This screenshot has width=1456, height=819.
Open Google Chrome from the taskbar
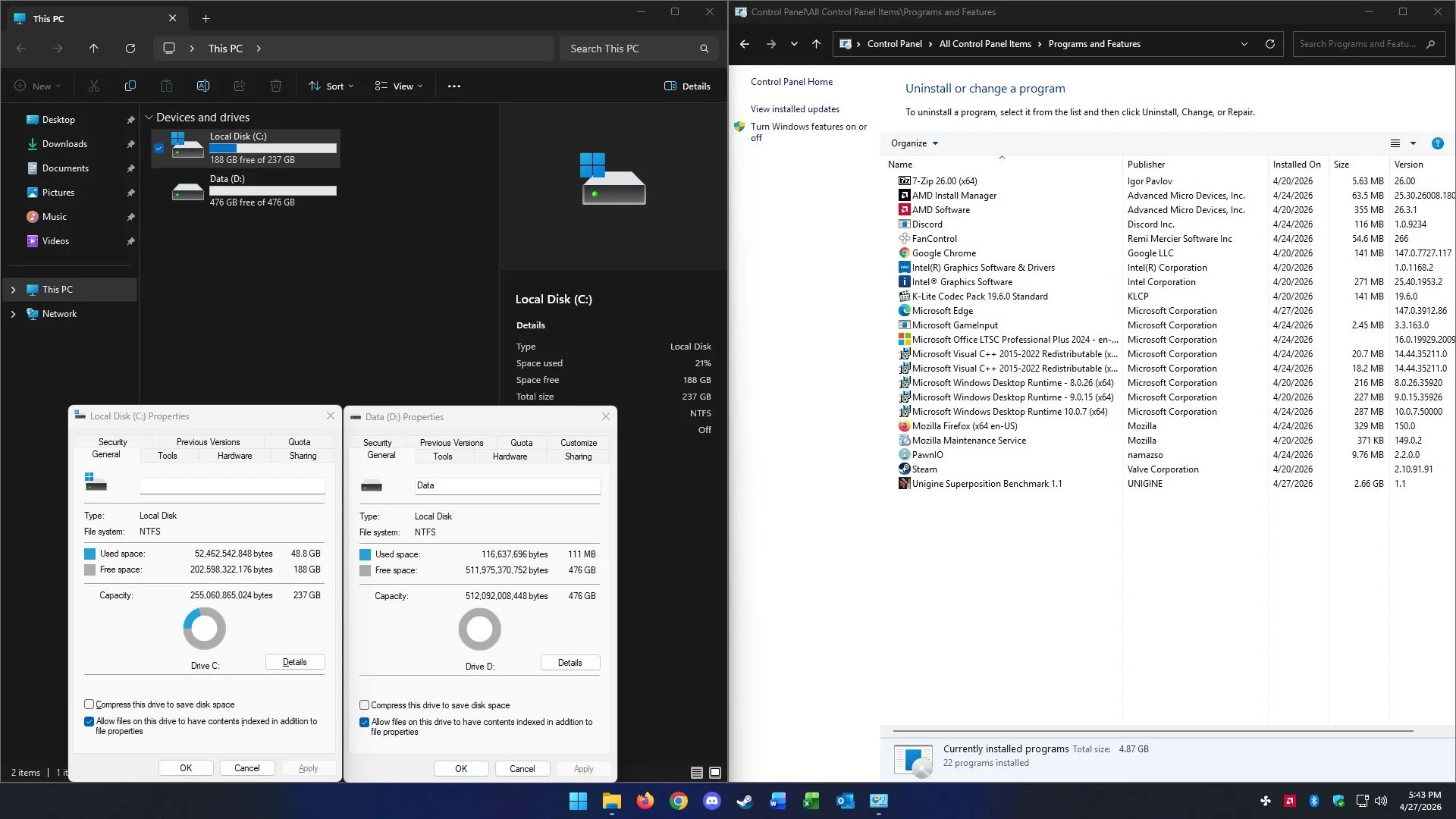pyautogui.click(x=678, y=801)
